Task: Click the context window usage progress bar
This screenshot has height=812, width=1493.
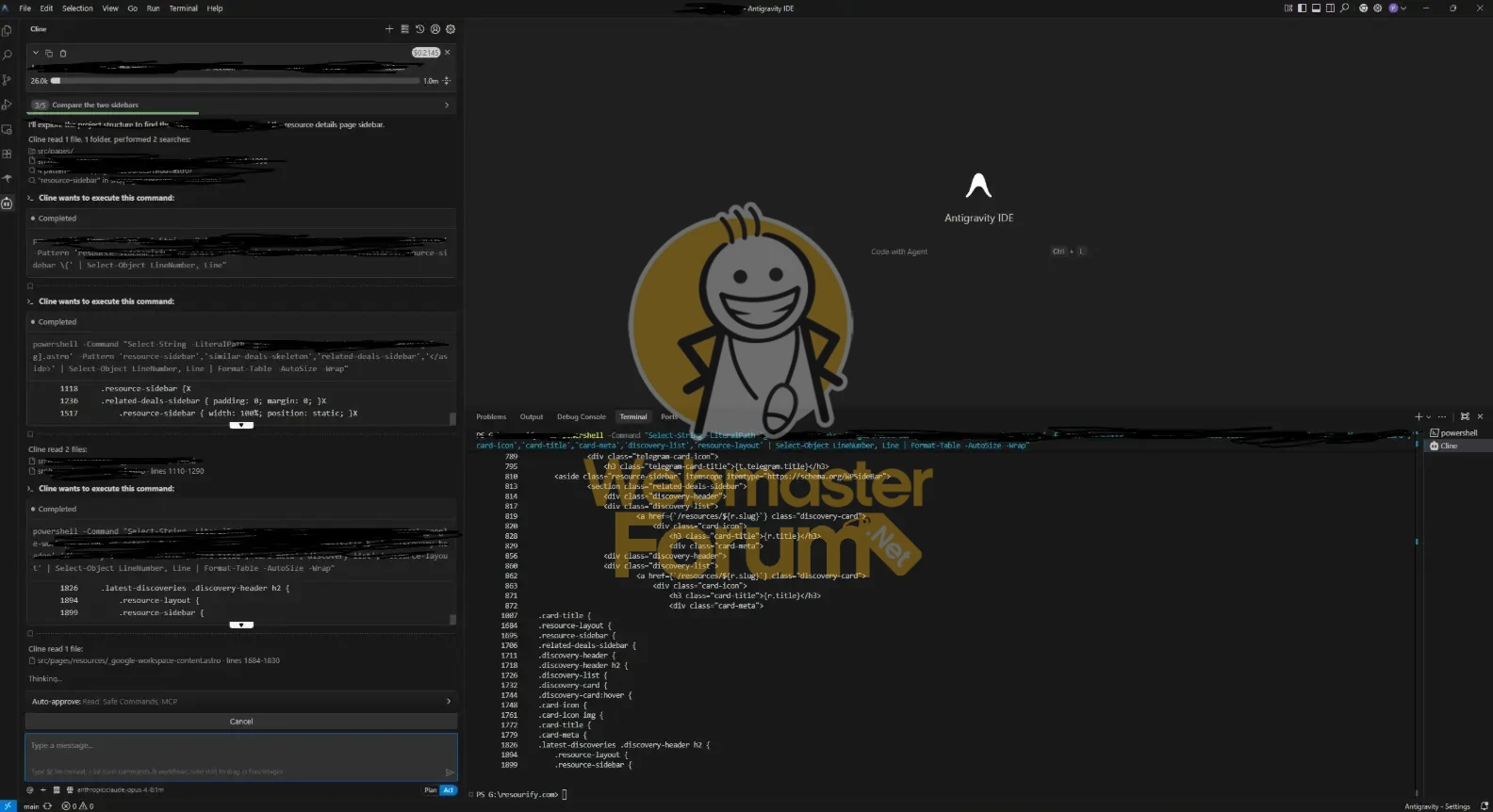Action: [x=236, y=81]
